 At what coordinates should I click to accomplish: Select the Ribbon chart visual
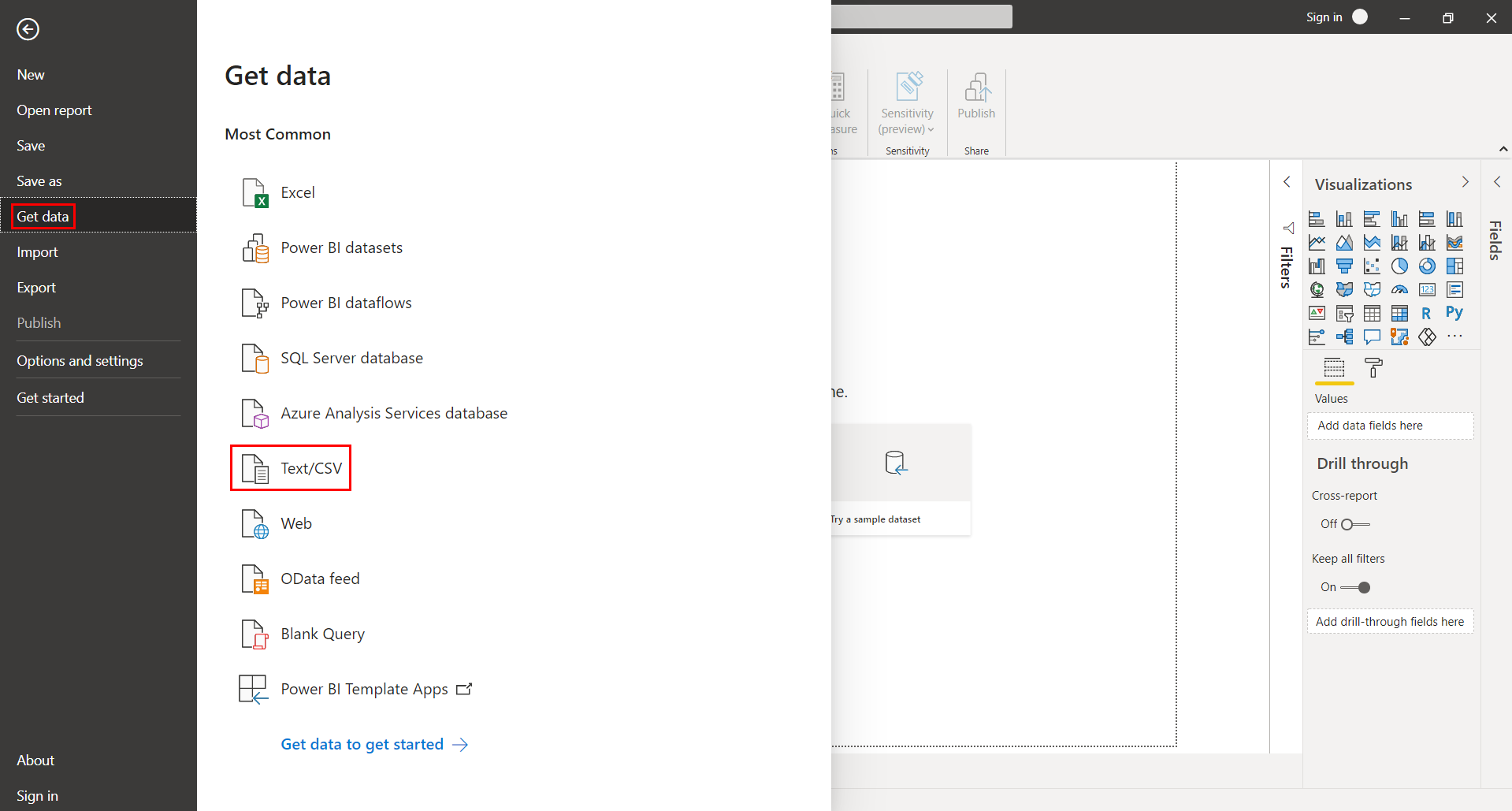click(1454, 243)
